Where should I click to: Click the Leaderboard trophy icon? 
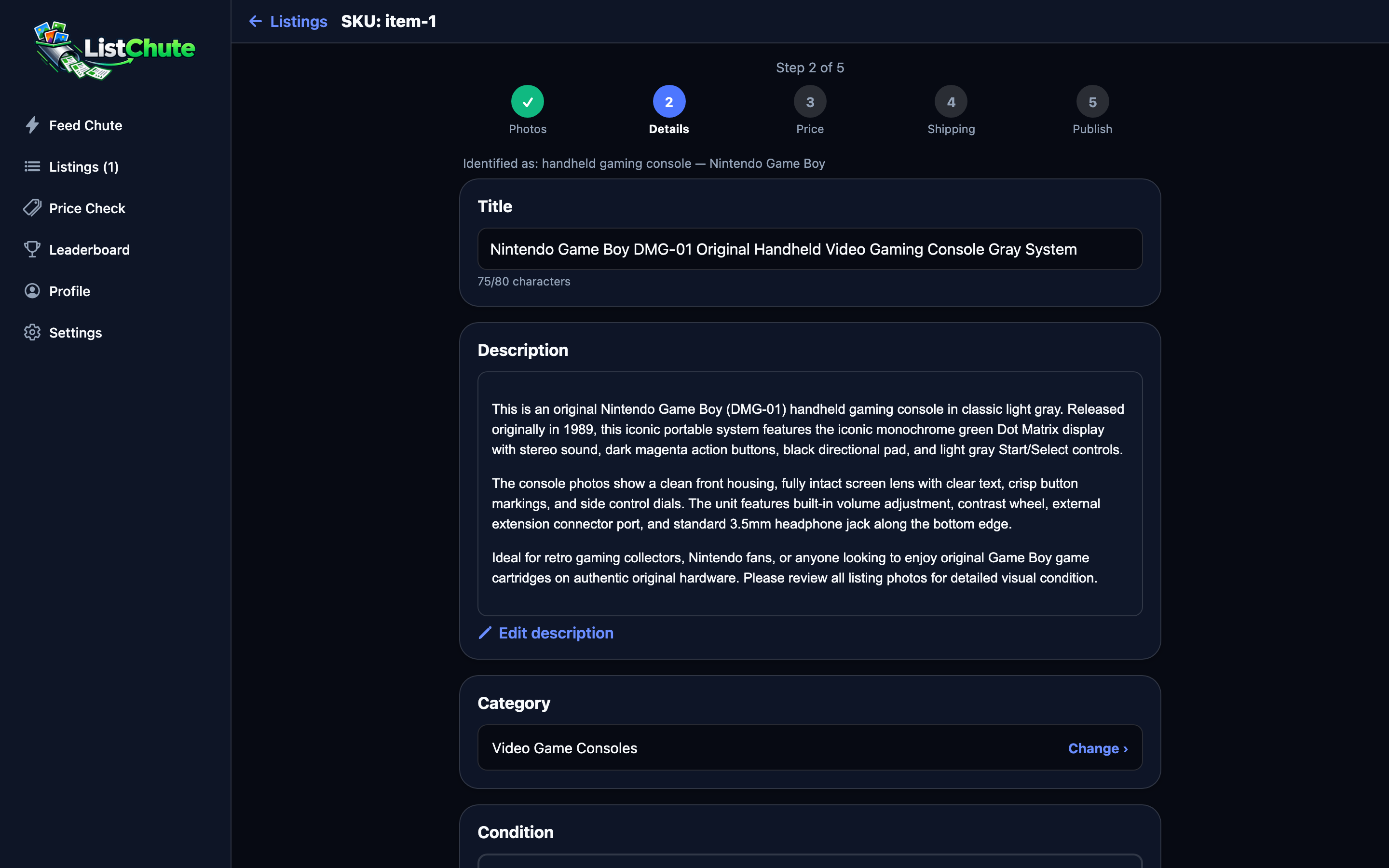tap(32, 249)
